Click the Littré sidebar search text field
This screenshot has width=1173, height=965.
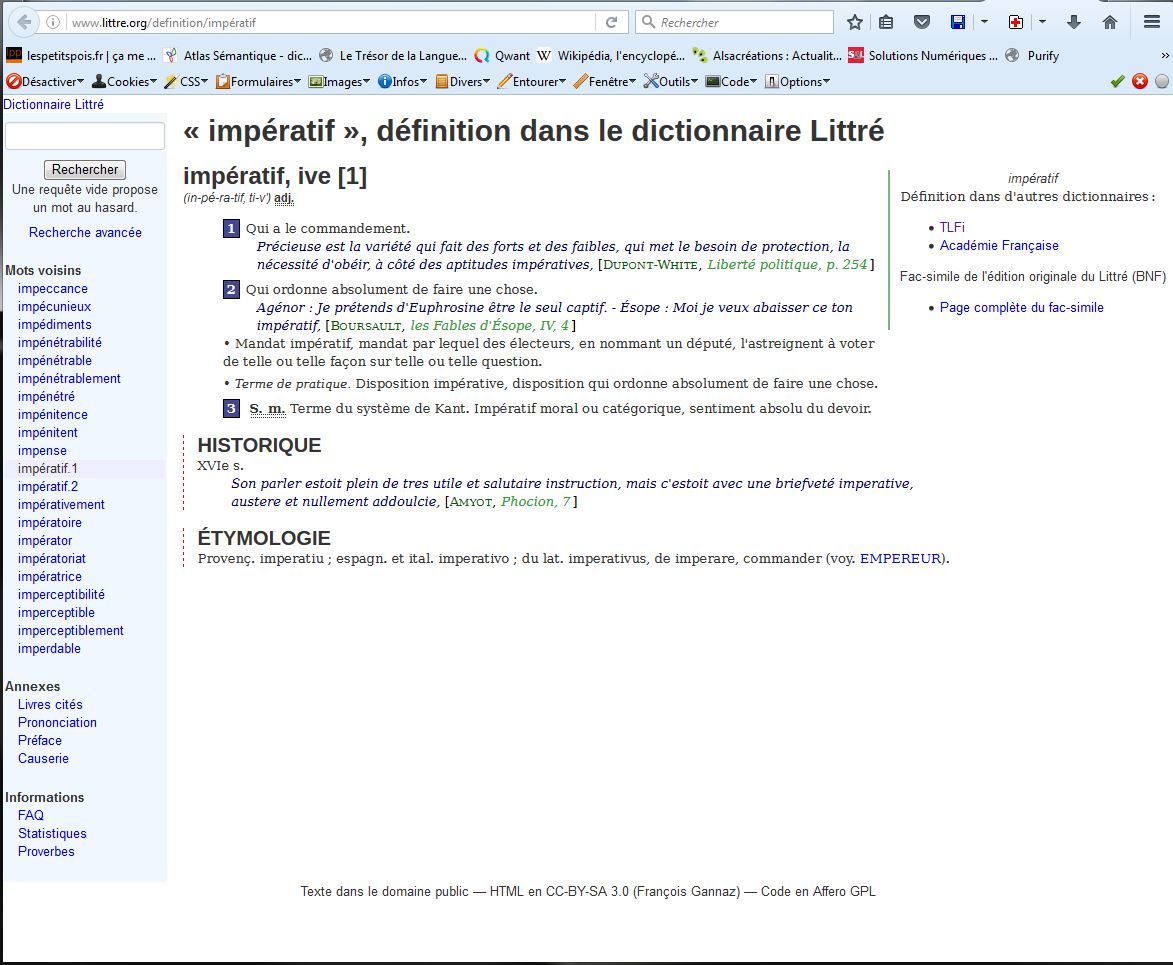85,137
